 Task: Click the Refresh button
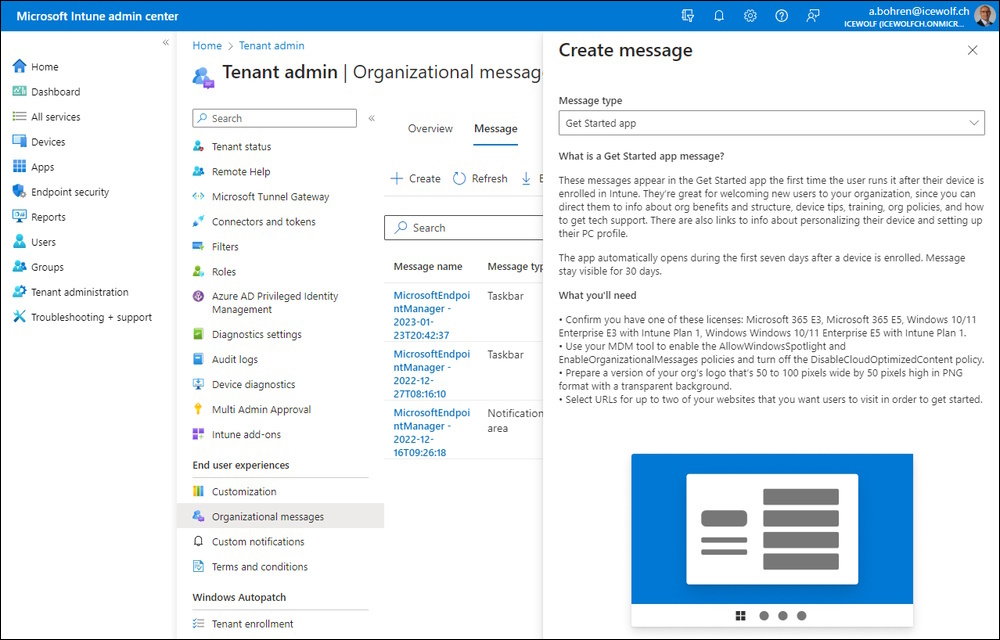[480, 178]
